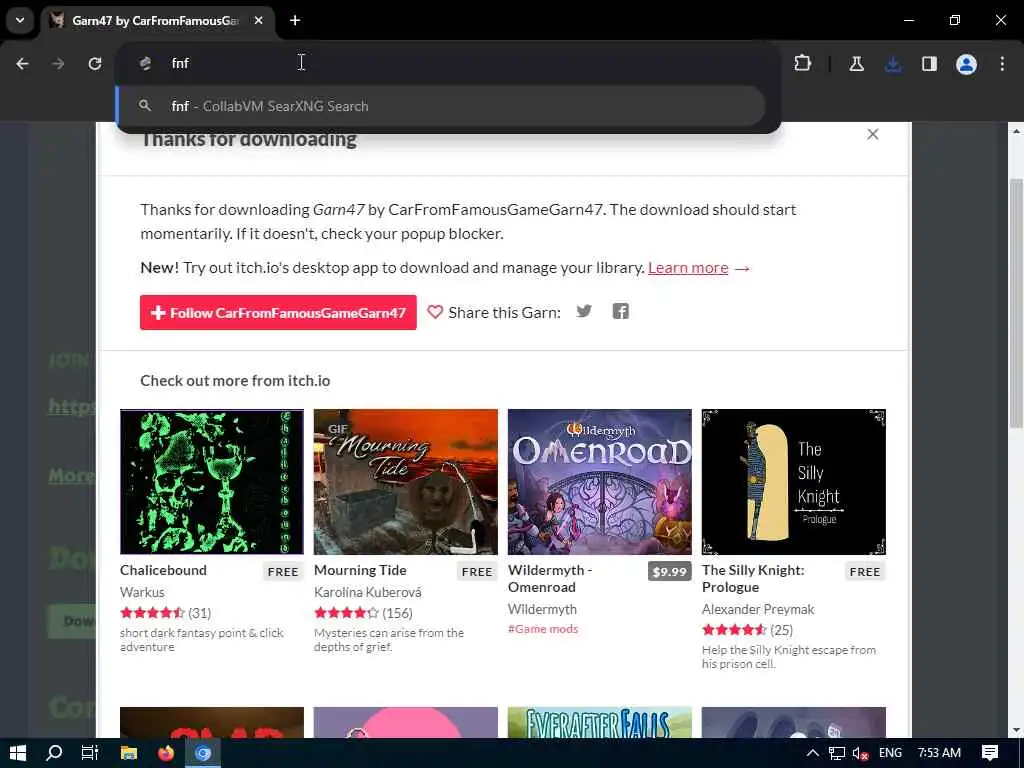Go back to the previous page
This screenshot has height=768, width=1024.
pos(22,63)
